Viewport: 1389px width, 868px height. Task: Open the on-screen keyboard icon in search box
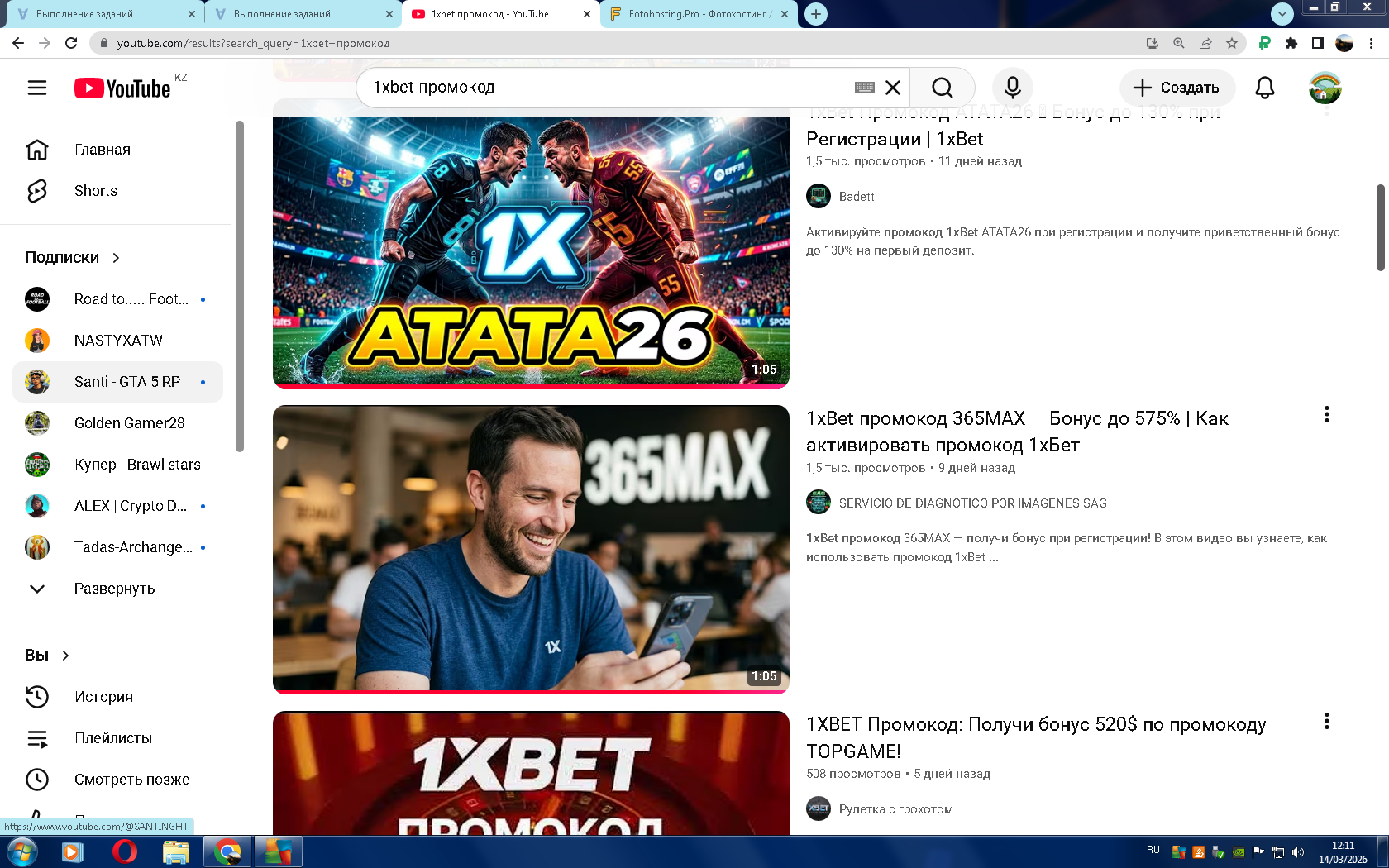tap(865, 88)
